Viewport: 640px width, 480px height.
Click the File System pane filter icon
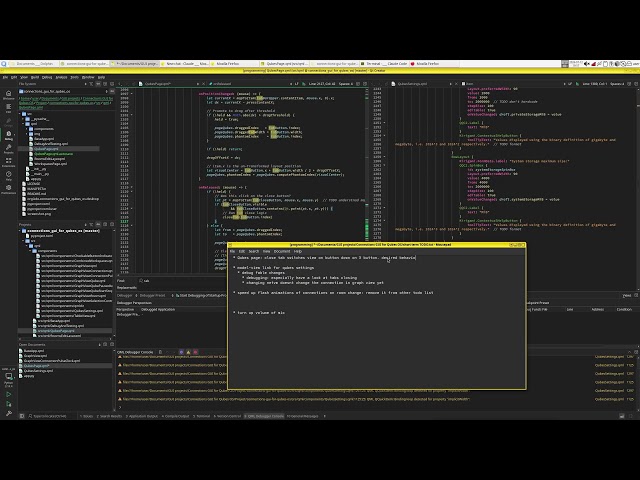91,84
